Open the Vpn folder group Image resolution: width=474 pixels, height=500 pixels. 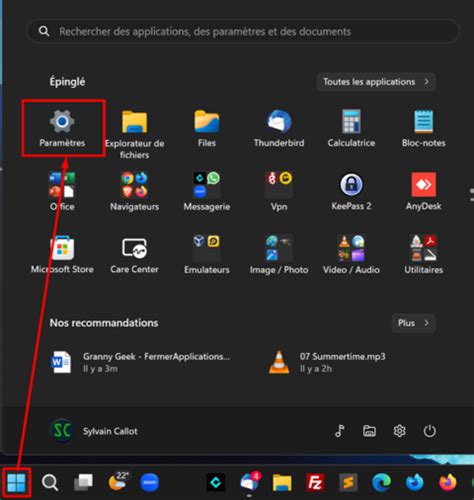pos(279,191)
